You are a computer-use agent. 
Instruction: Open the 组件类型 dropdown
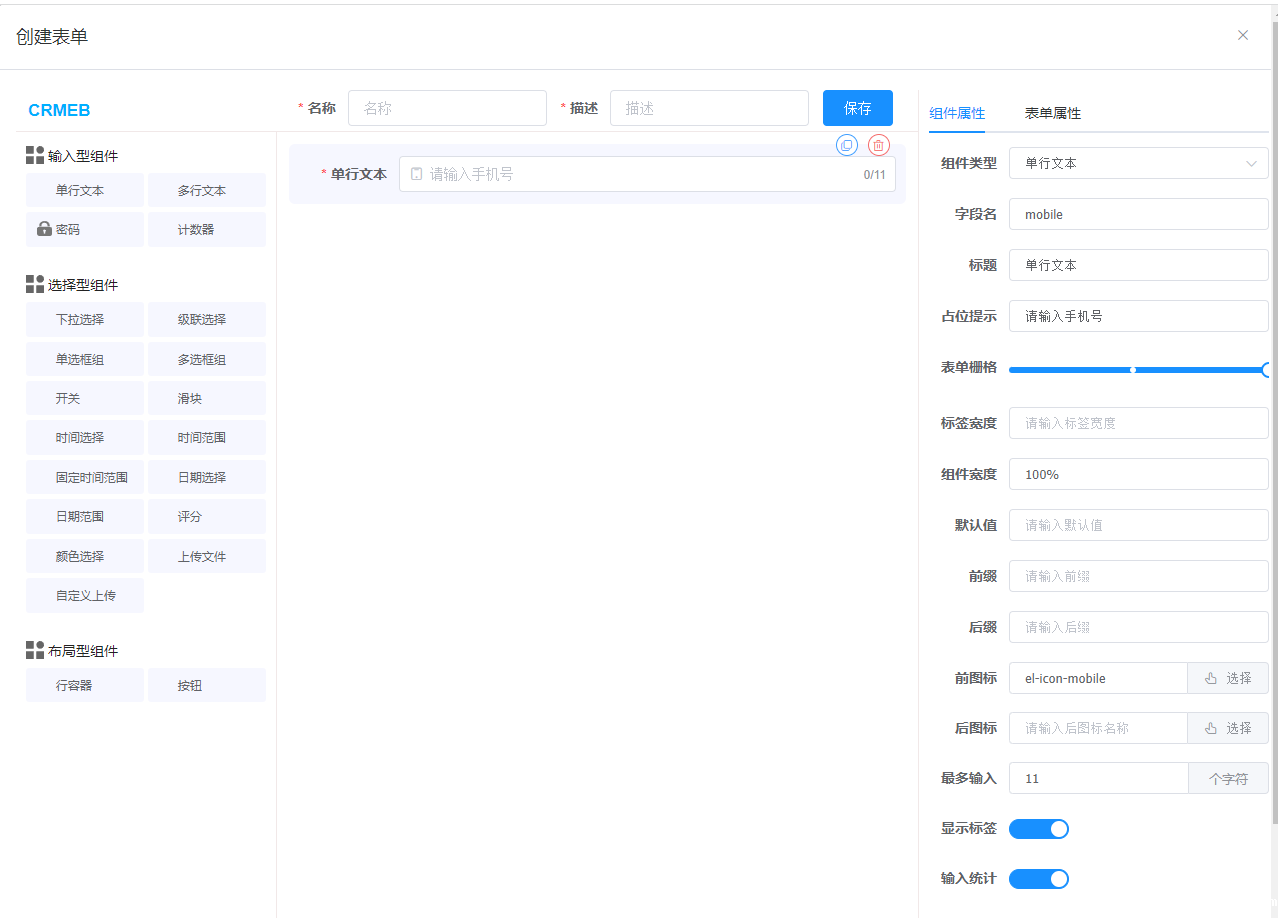click(x=1138, y=163)
